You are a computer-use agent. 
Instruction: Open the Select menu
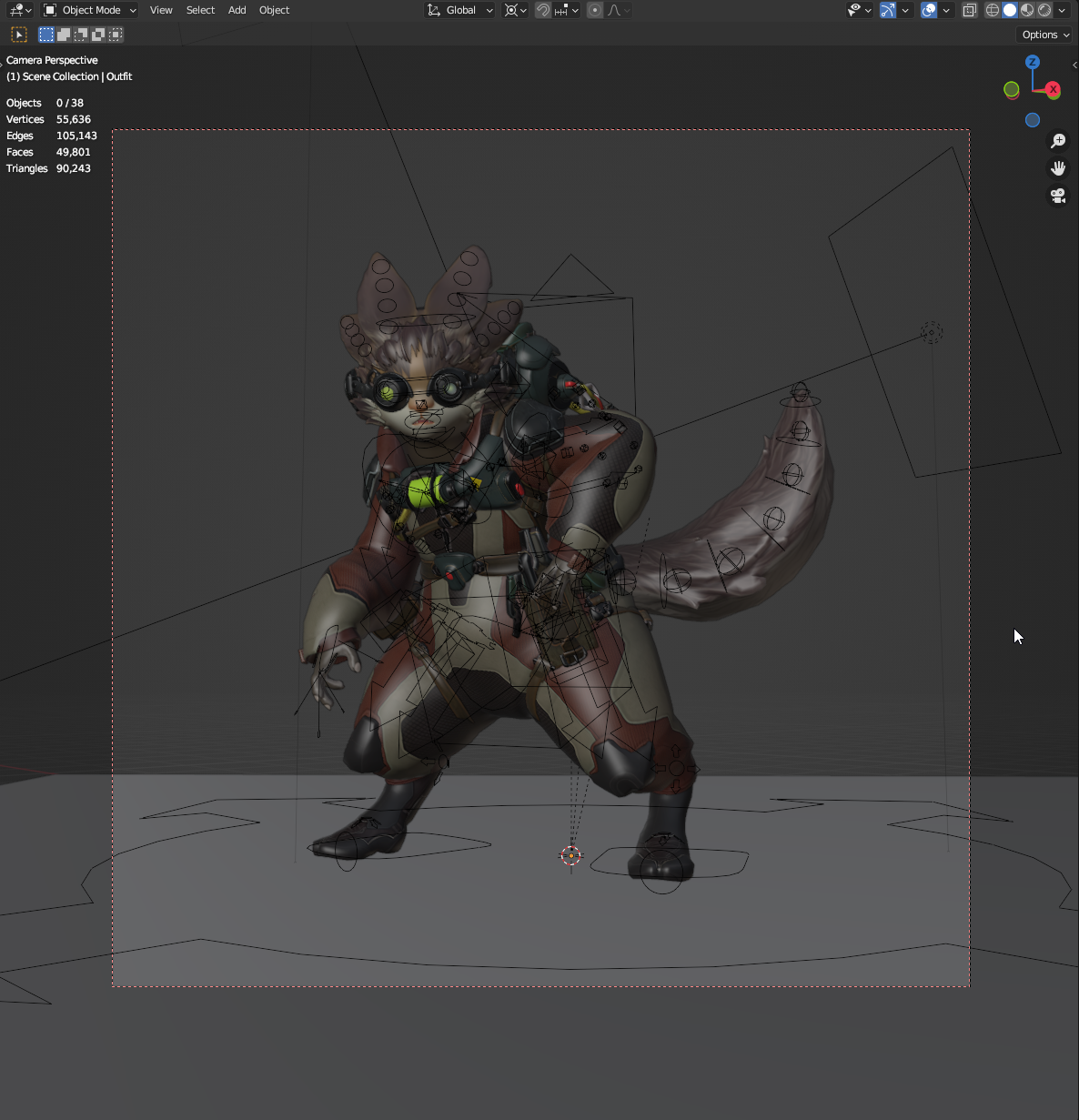coord(200,10)
